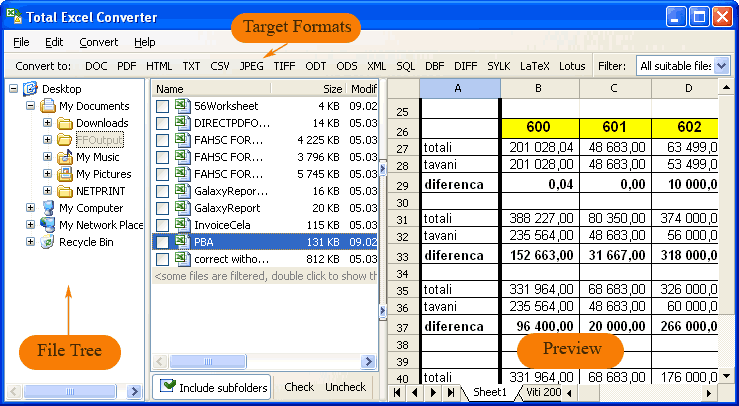The height and width of the screenshot is (406, 739).
Task: Expand the Downloads folder node
Action: tap(48, 123)
